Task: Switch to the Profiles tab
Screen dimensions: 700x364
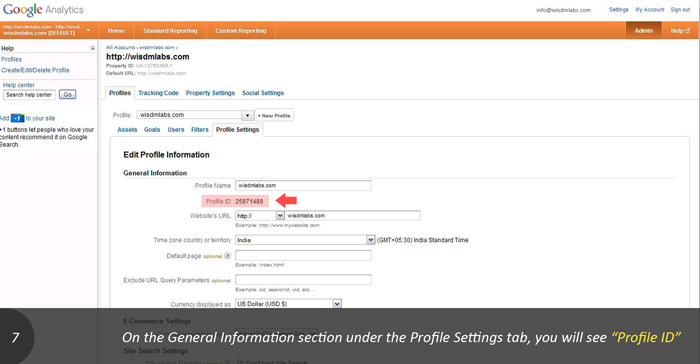Action: 120,93
